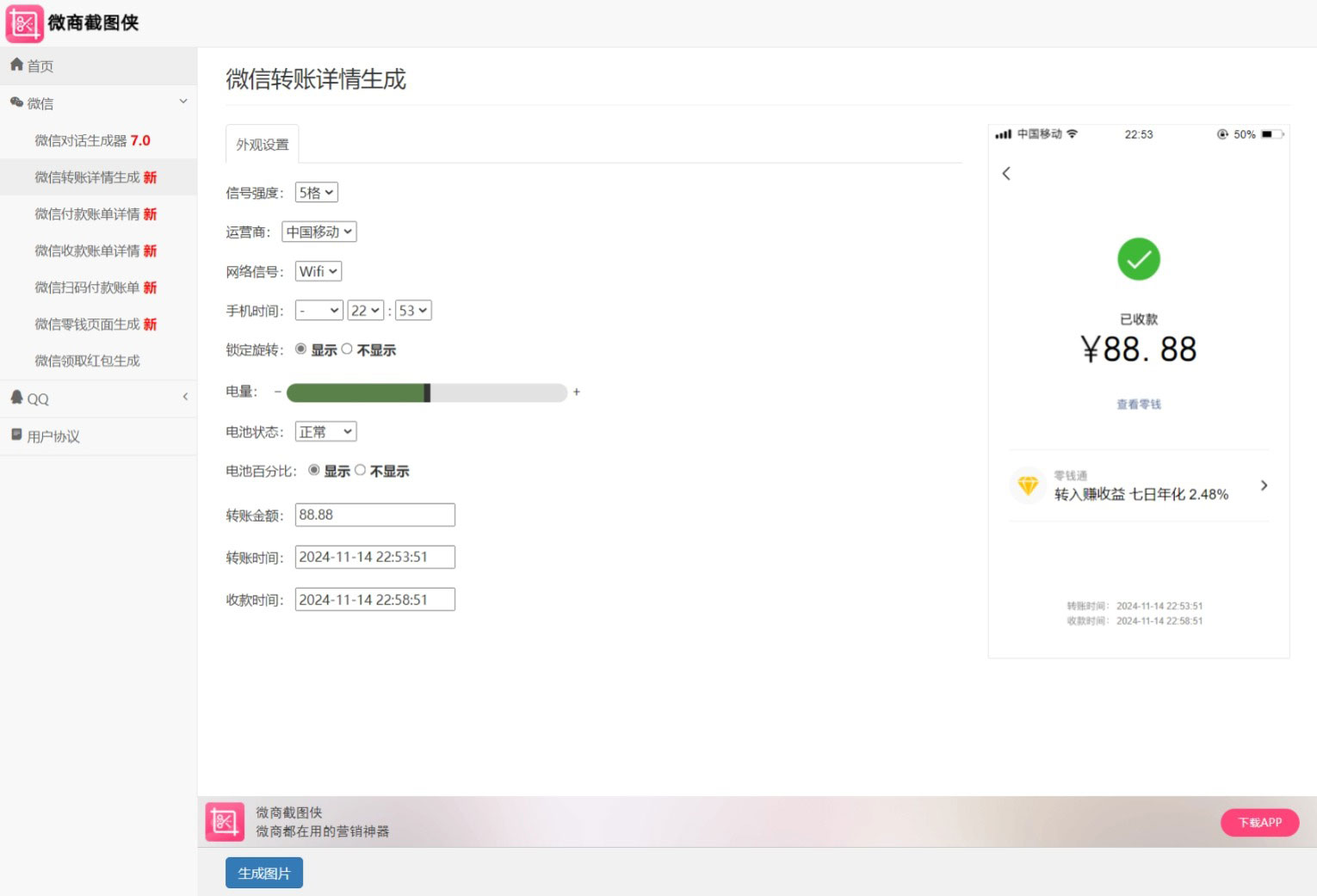Open 微信扫码付款账单 menu item
Viewport: 1317px width, 896px height.
pyautogui.click(x=98, y=287)
